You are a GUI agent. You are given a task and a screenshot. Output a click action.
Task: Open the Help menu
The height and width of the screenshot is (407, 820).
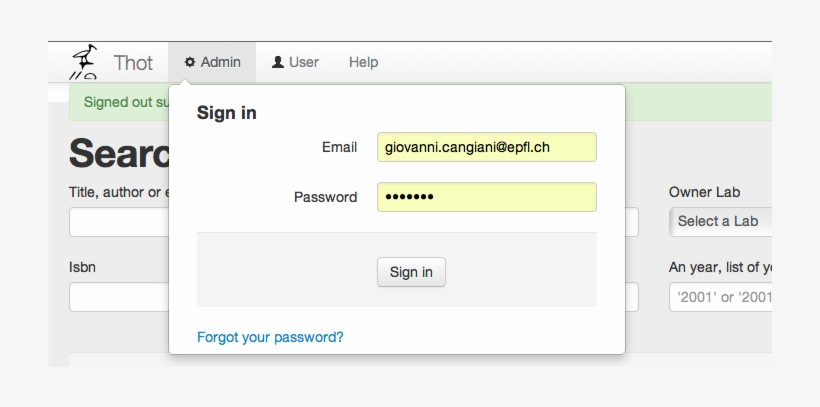click(x=363, y=62)
